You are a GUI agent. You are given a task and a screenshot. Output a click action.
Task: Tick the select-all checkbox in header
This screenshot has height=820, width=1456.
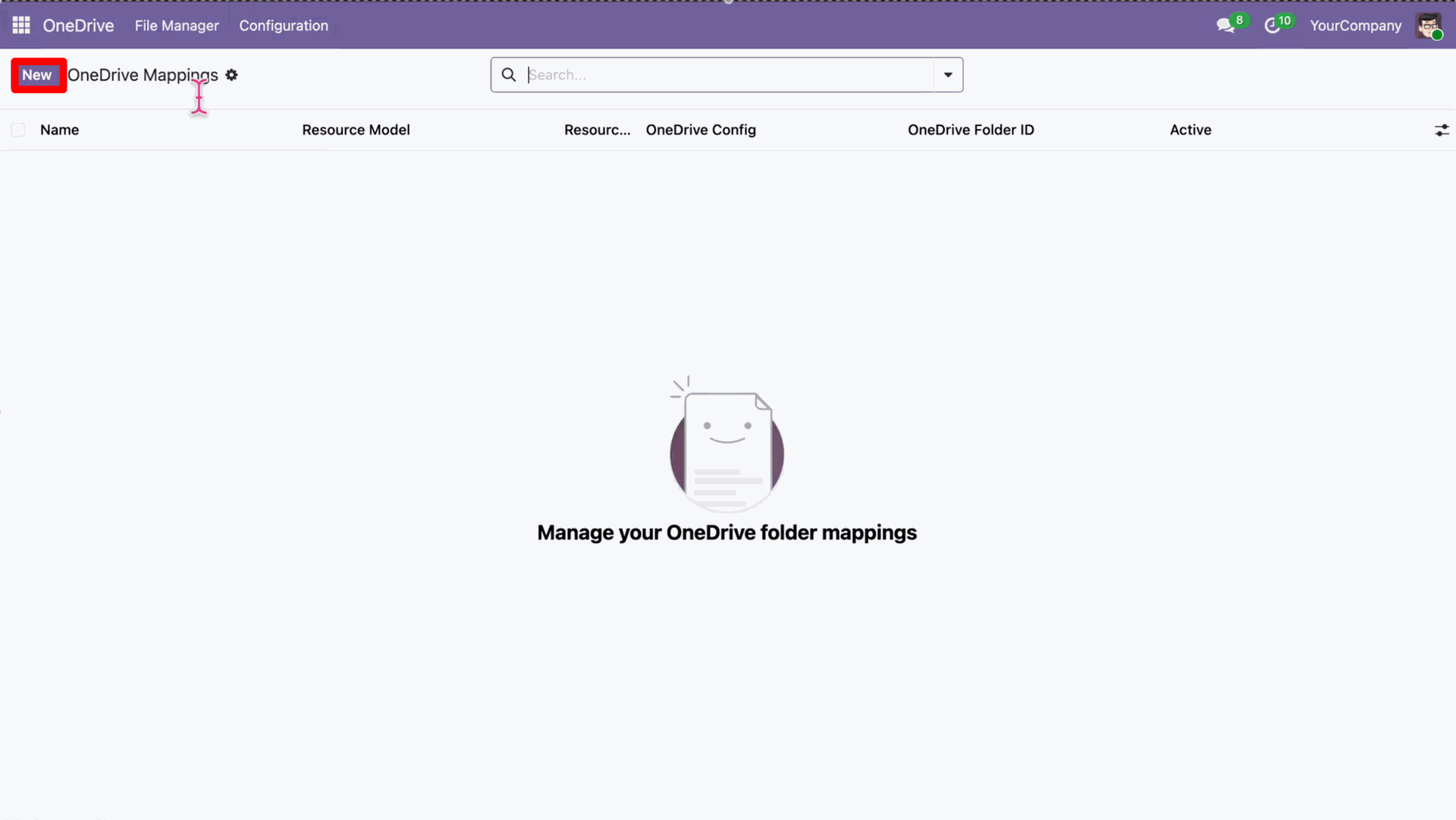tap(18, 130)
